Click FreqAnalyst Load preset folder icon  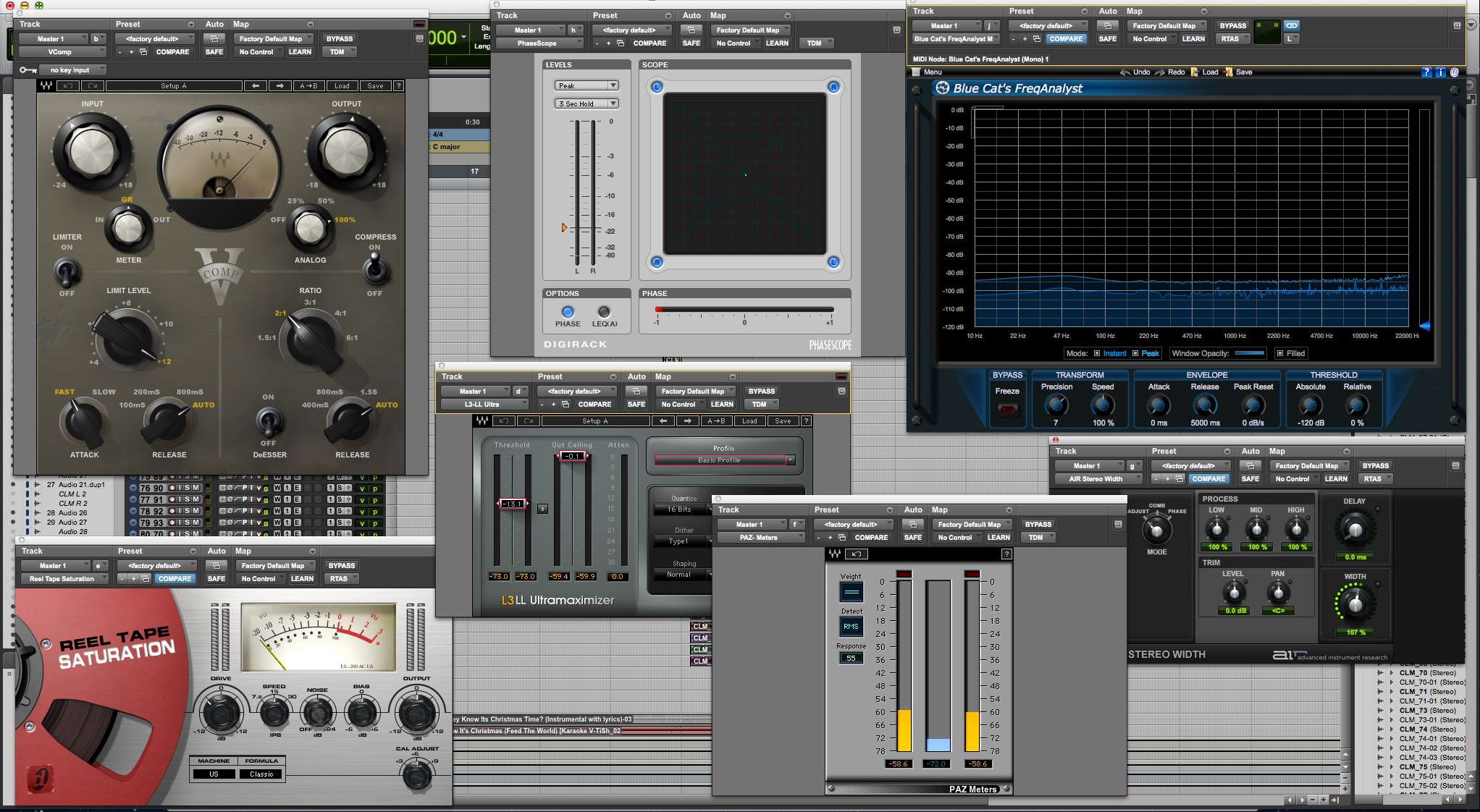[1195, 72]
